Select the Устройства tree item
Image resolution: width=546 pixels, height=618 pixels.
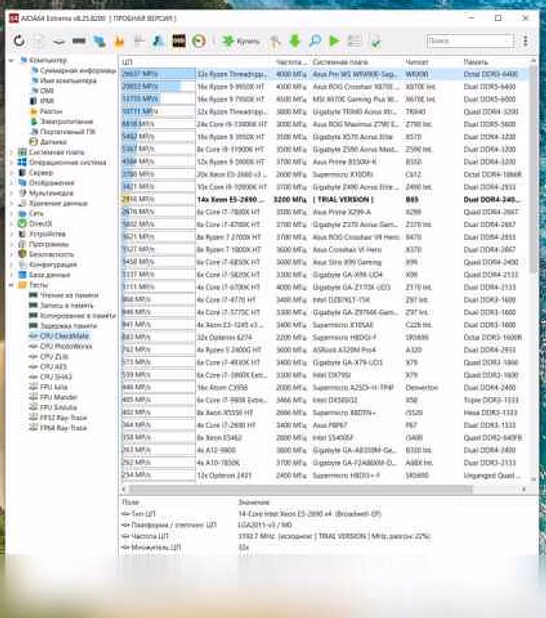tap(47, 234)
